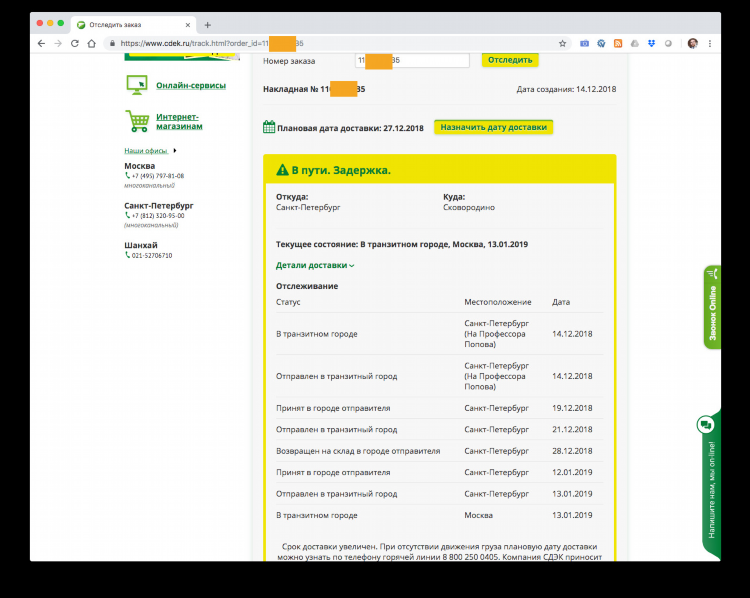Focus the browser address bar
This screenshot has height=598, width=750.
point(335,44)
